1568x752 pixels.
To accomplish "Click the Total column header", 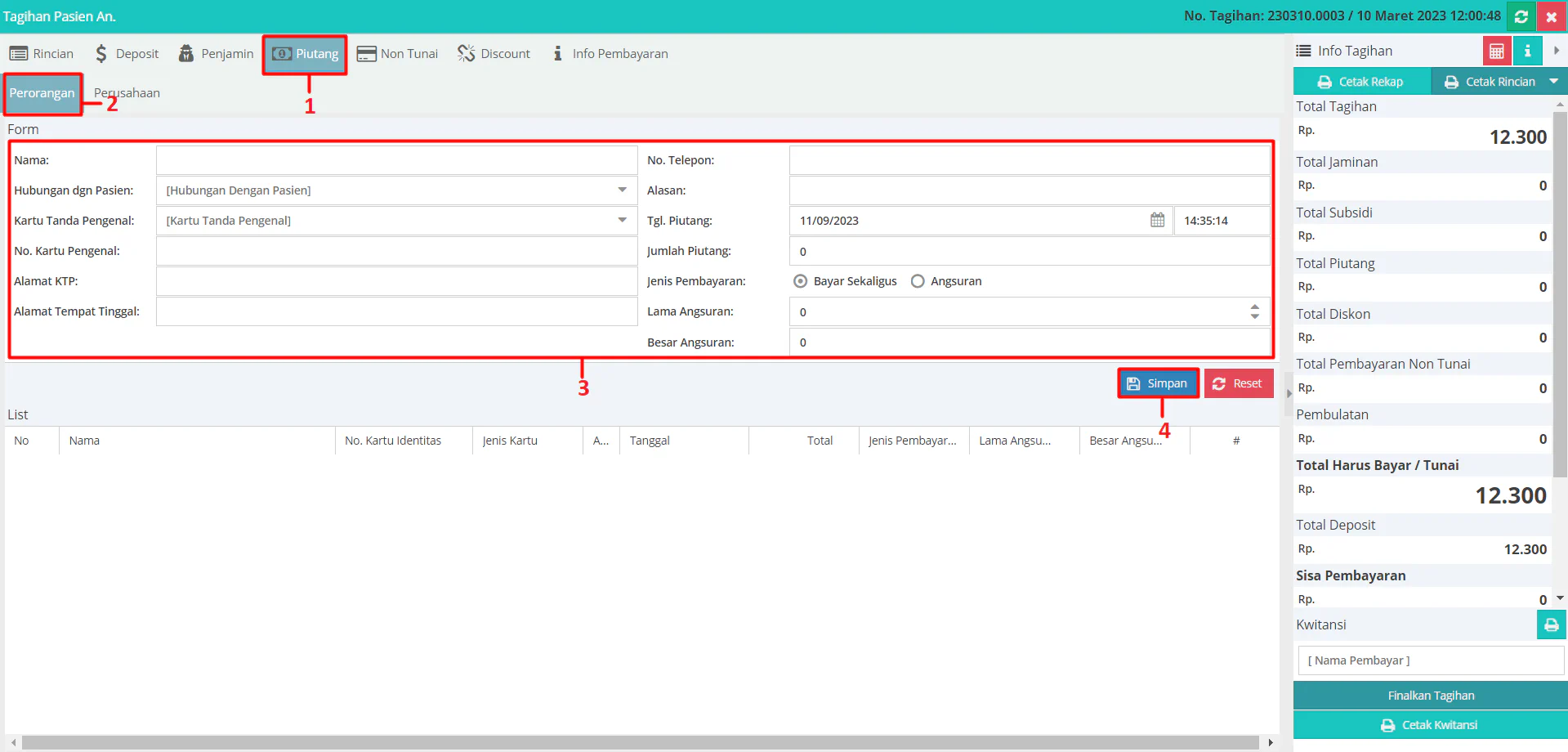I will [x=804, y=441].
